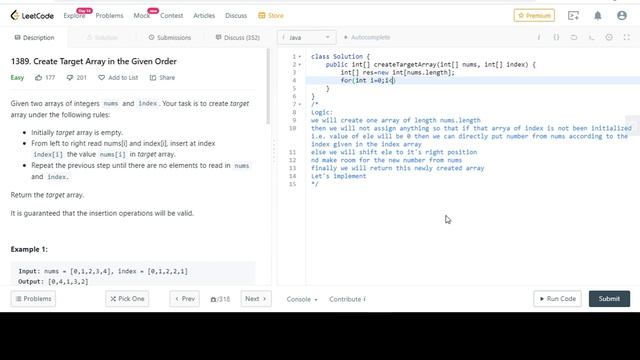
Task: Click the panel splitter handle
Action: pyautogui.click(x=274, y=151)
